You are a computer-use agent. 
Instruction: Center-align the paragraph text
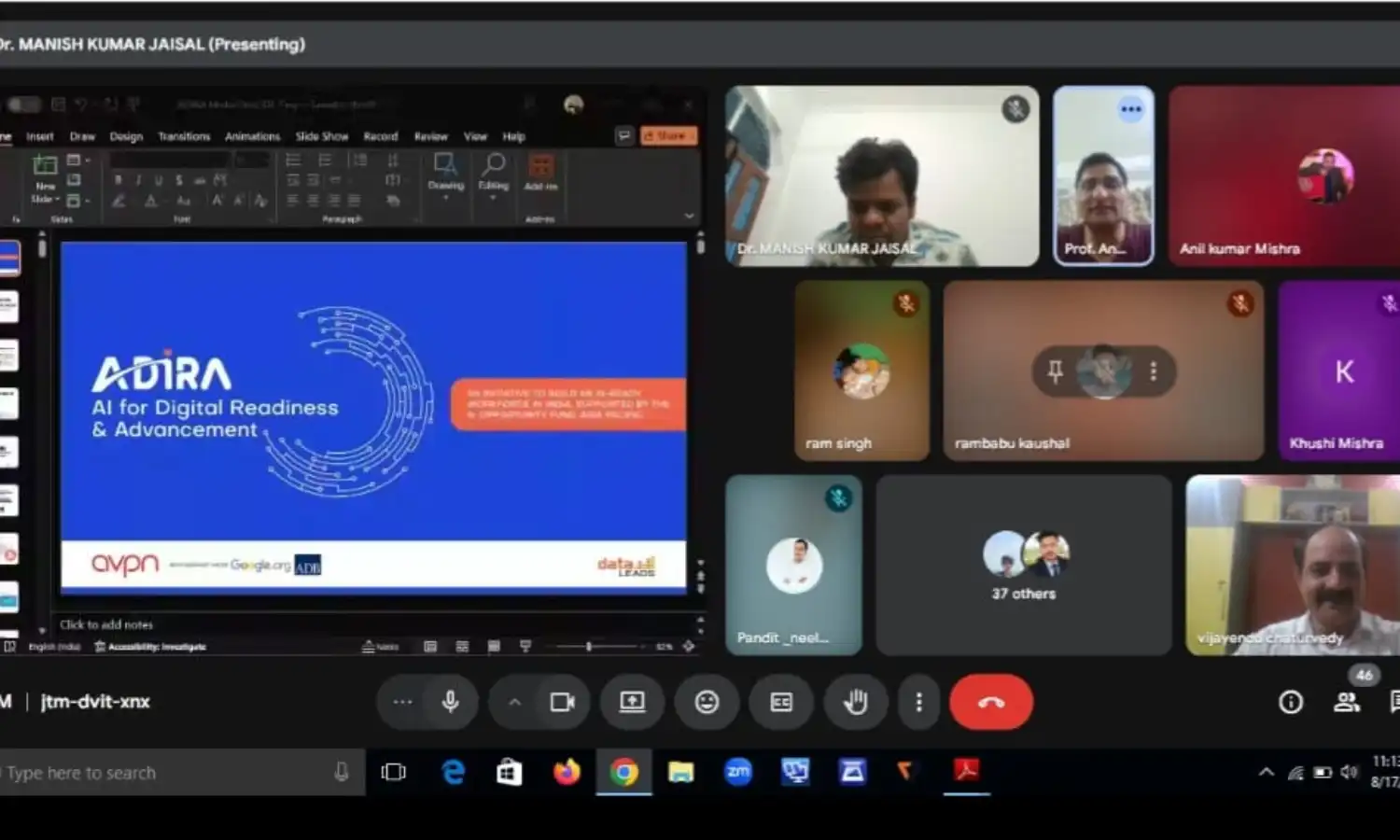pyautogui.click(x=314, y=201)
